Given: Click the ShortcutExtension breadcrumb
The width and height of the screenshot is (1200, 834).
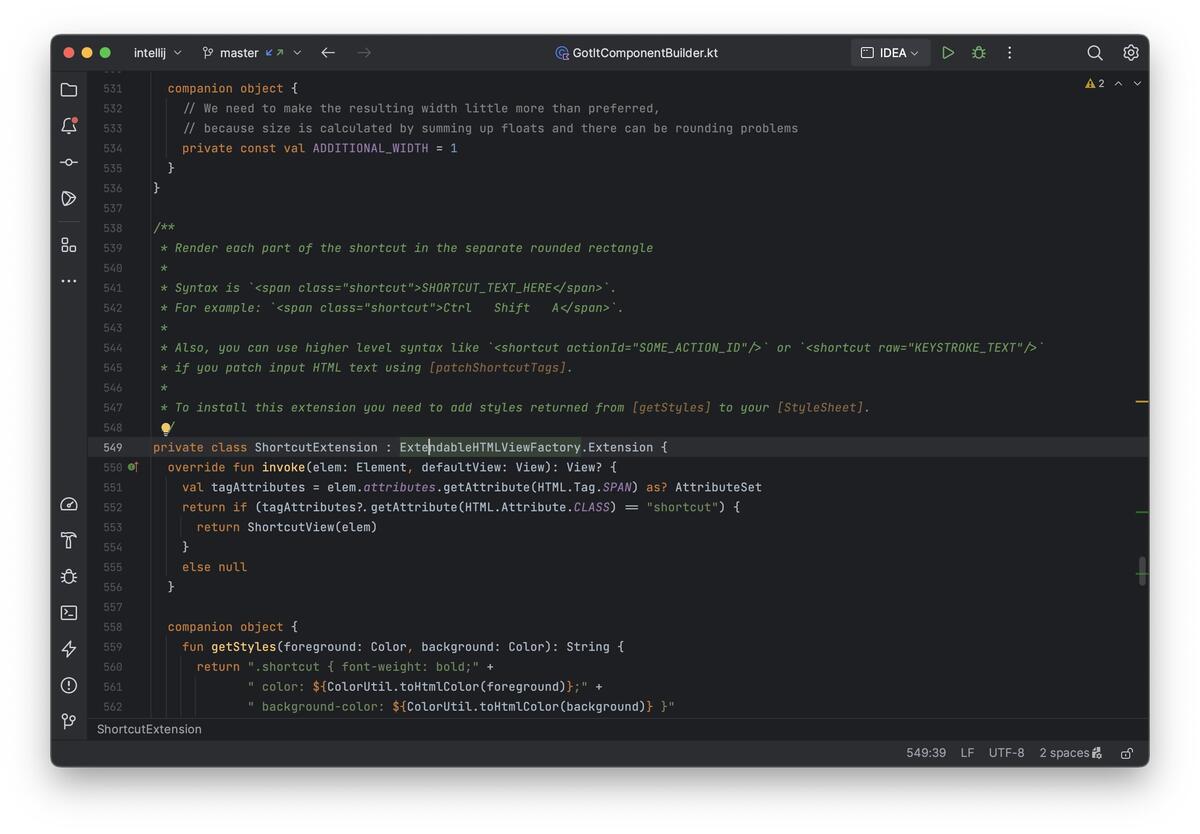Looking at the screenshot, I should click(149, 729).
